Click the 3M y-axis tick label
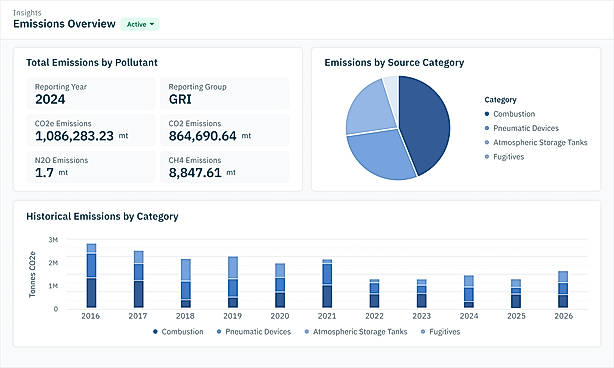614x368 pixels. tap(53, 240)
